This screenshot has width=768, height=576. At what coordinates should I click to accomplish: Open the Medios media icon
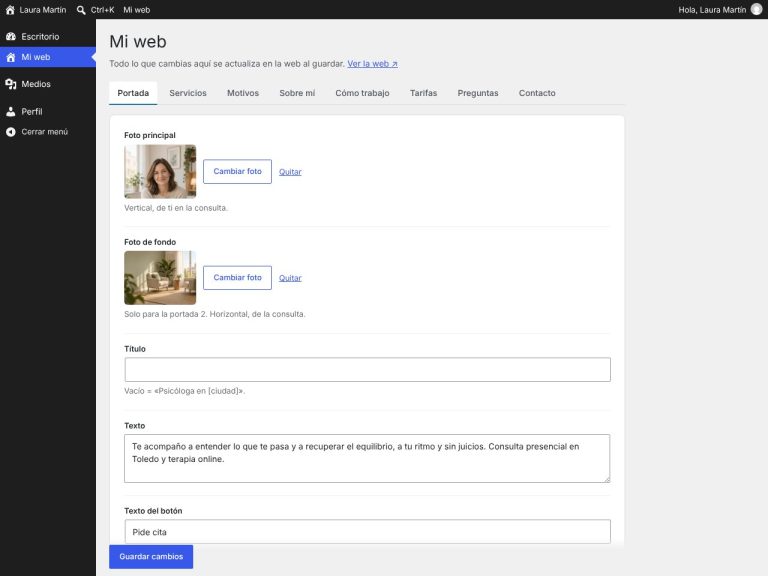11,84
